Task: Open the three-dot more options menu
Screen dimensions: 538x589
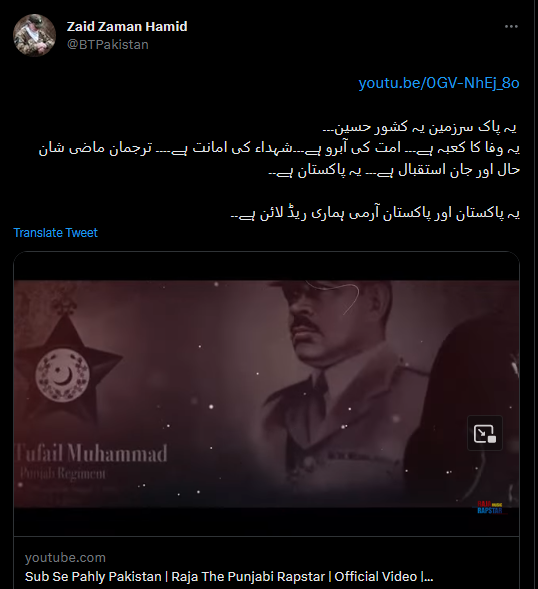Action: (x=511, y=26)
